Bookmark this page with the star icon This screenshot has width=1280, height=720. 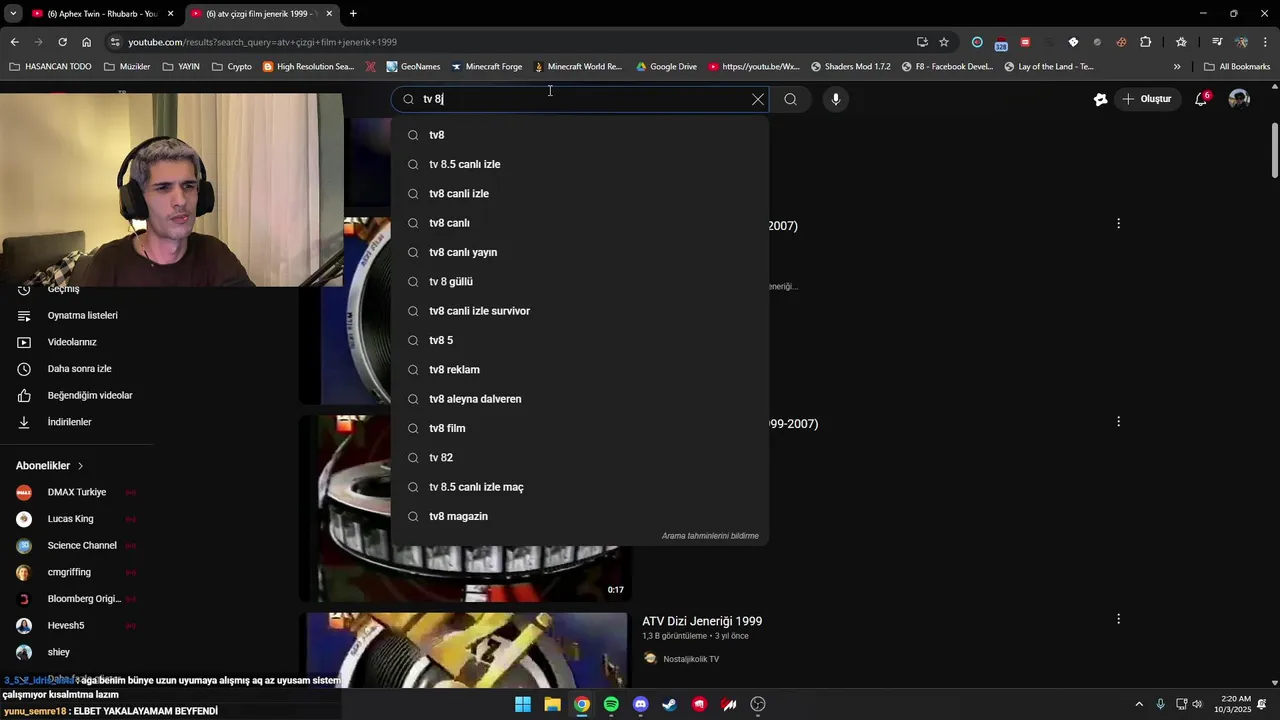pyautogui.click(x=944, y=42)
